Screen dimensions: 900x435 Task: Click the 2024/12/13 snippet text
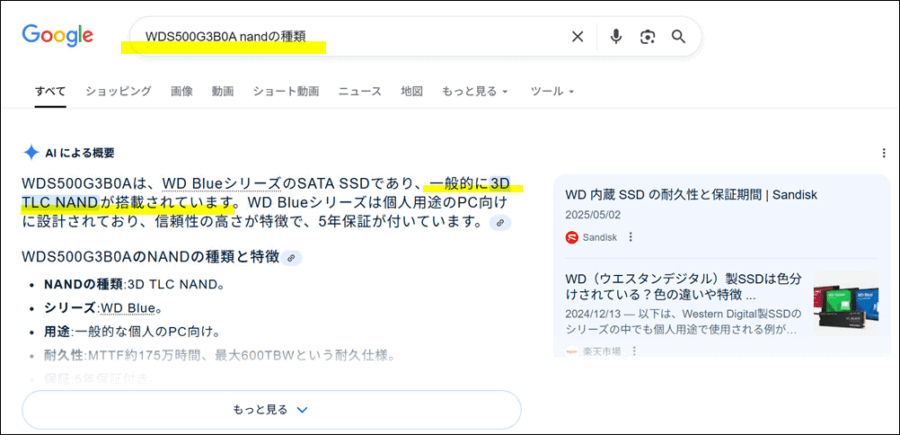click(683, 322)
